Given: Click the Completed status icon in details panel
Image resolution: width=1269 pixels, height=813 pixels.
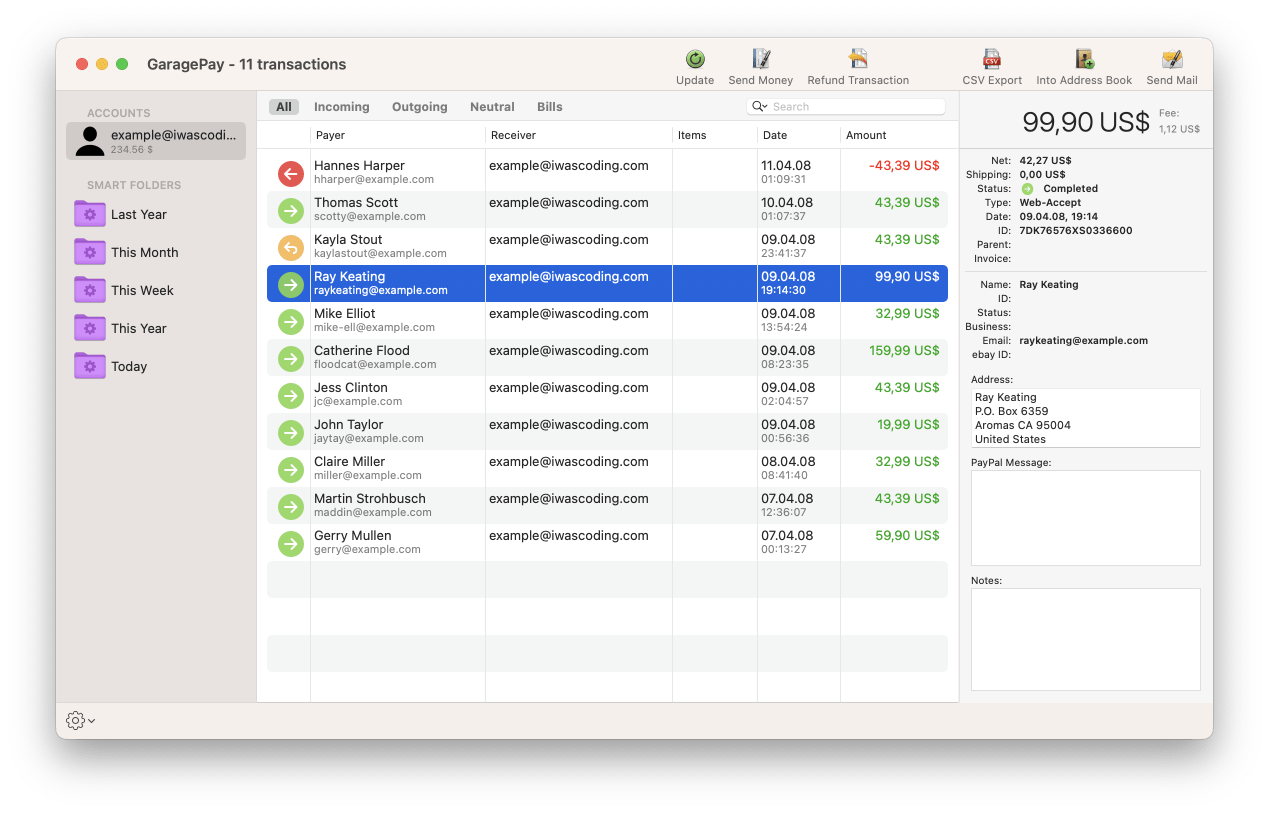Looking at the screenshot, I should point(1027,188).
